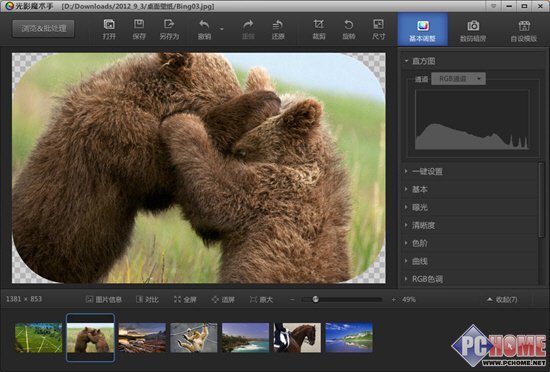
Task: Click the 1381 × 853 dimensions text
Action: [x=24, y=299]
